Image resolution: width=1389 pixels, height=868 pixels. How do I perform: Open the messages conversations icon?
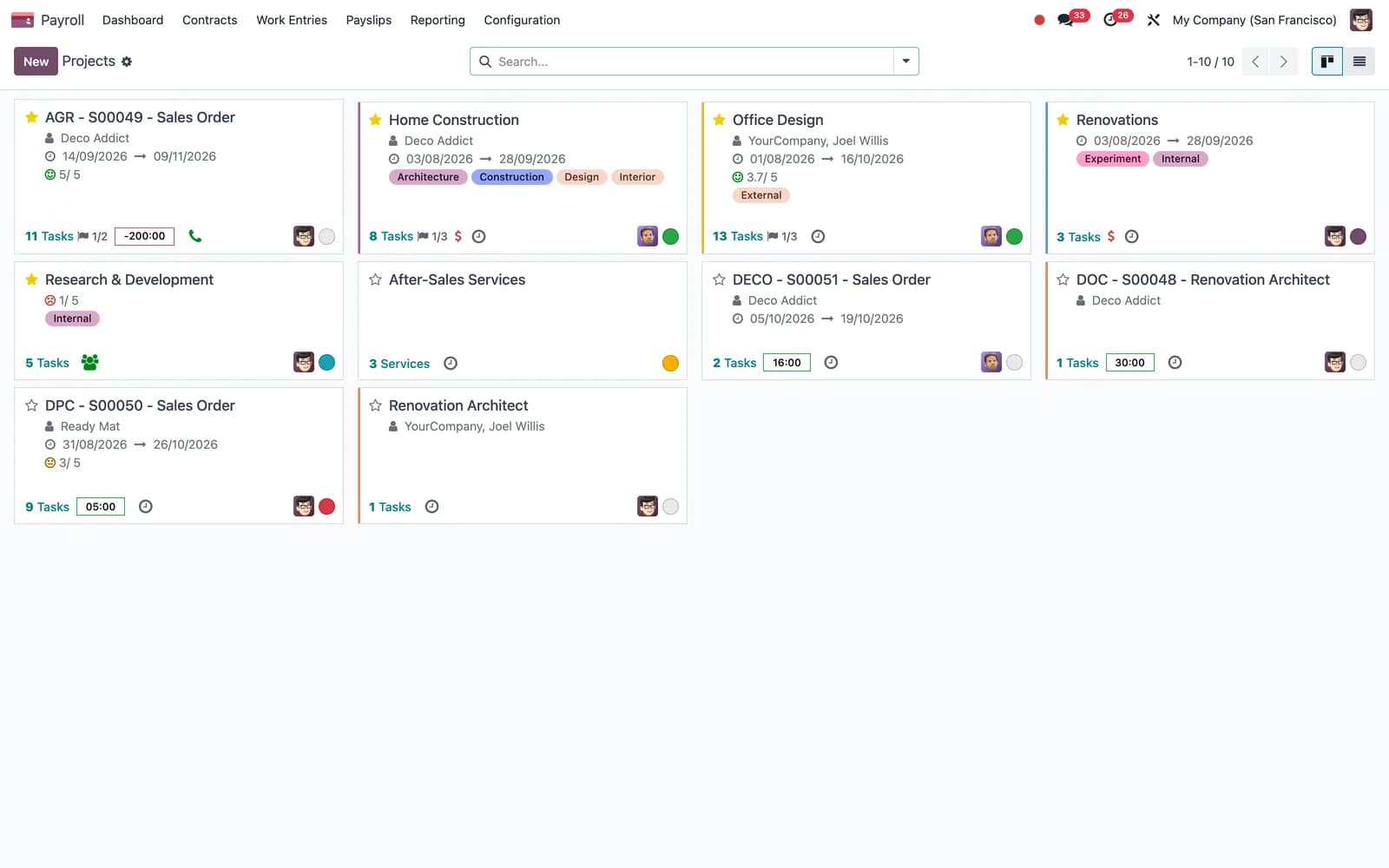pyautogui.click(x=1065, y=20)
